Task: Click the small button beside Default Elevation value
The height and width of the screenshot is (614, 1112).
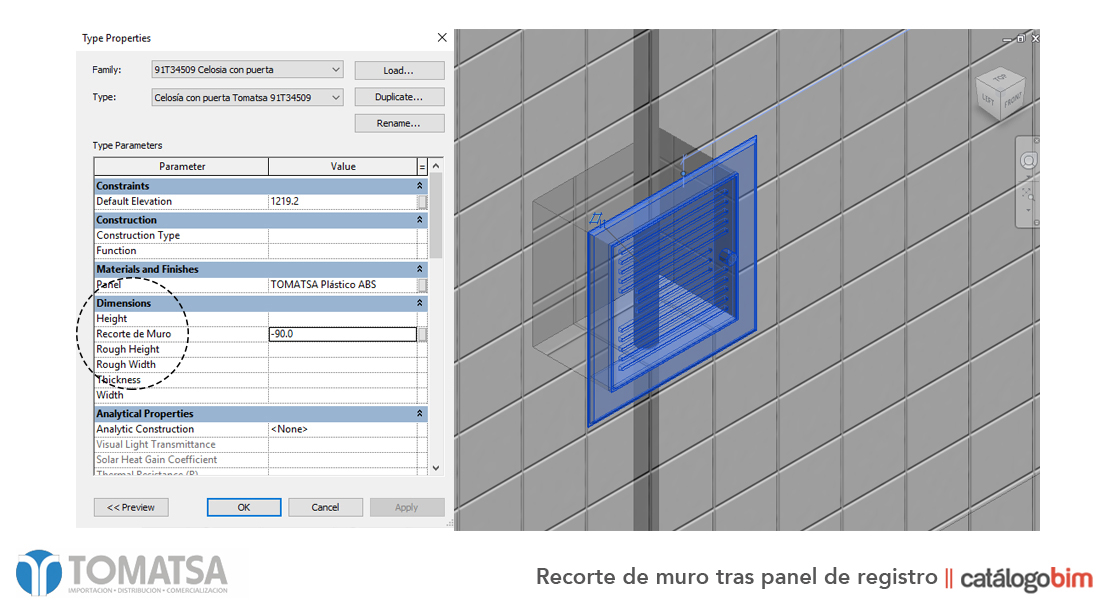Action: (x=422, y=201)
